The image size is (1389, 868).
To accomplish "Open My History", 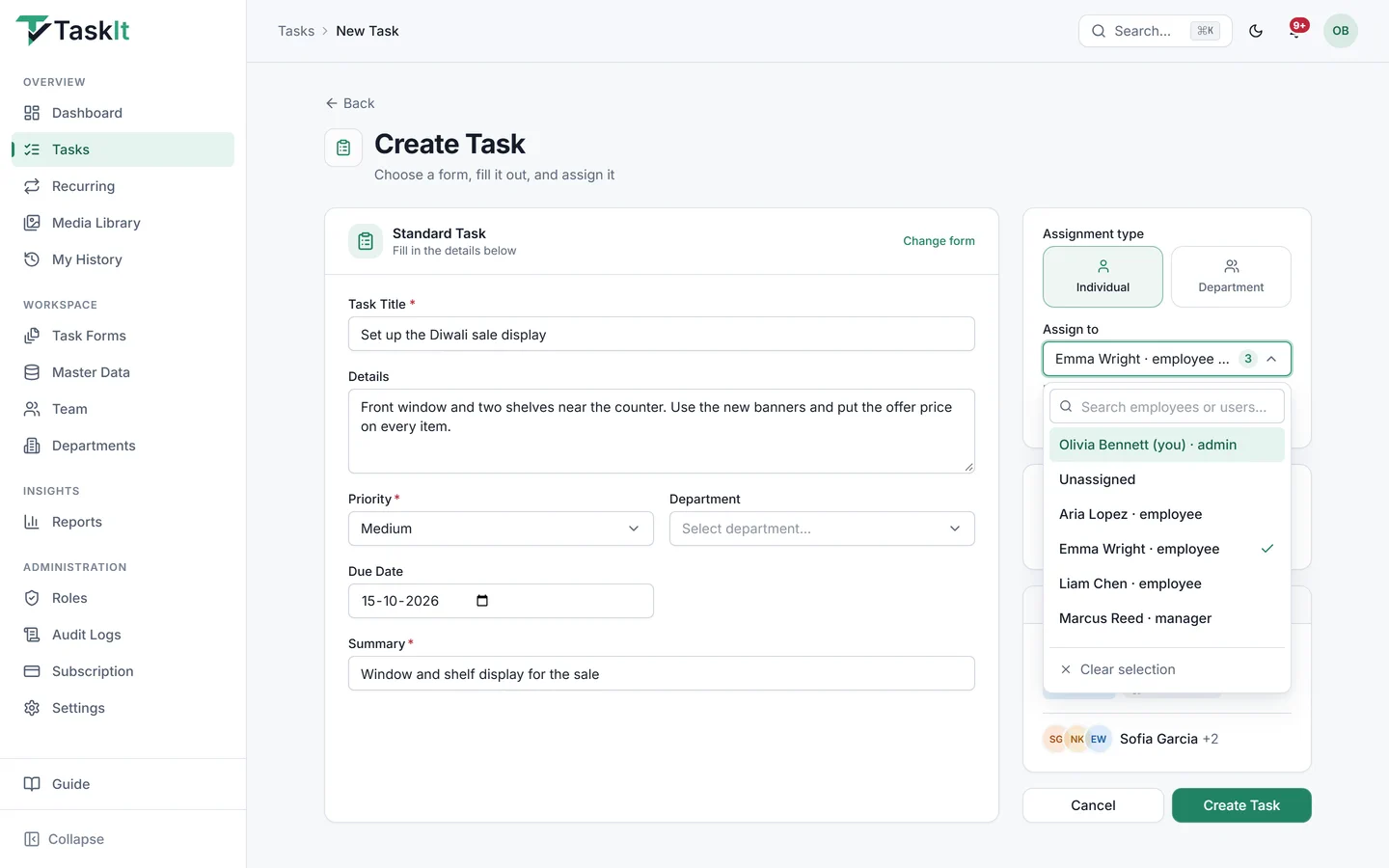I will 123,259.
